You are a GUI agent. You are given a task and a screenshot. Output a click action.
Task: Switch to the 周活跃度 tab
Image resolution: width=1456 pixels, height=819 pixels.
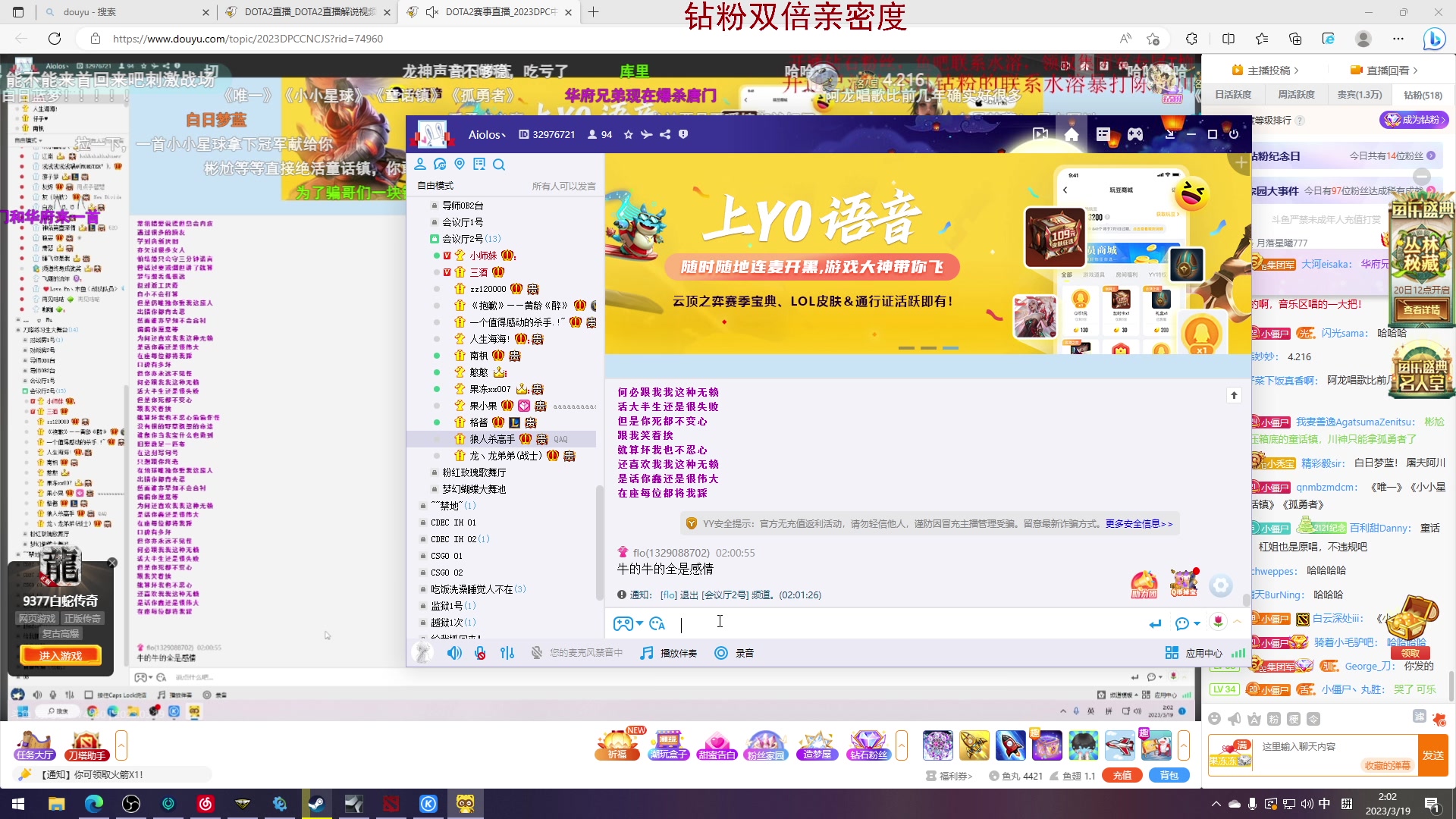pyautogui.click(x=1296, y=94)
